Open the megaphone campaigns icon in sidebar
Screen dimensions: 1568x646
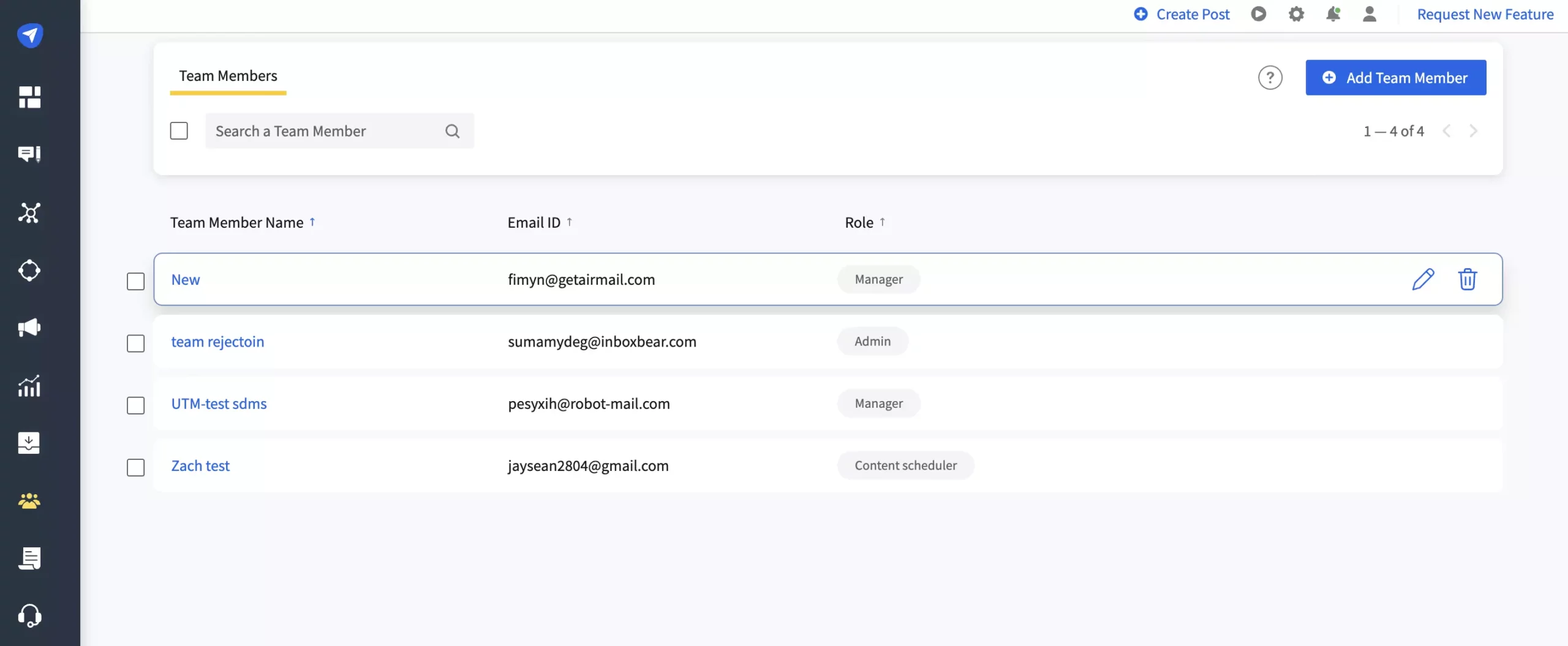29,328
